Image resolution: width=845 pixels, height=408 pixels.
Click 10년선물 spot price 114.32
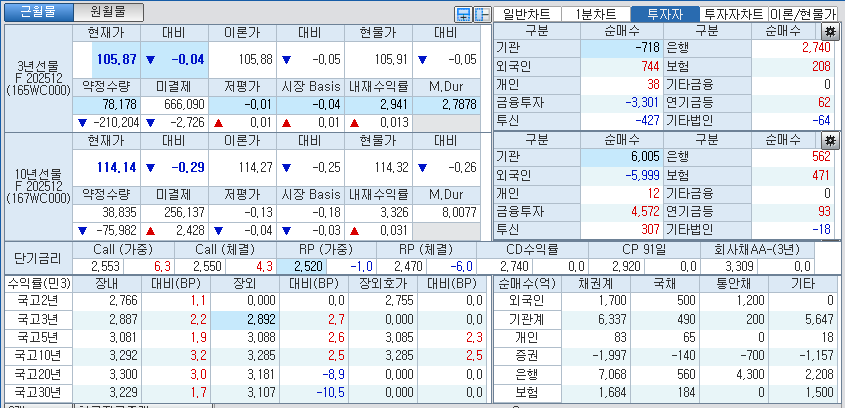point(391,167)
